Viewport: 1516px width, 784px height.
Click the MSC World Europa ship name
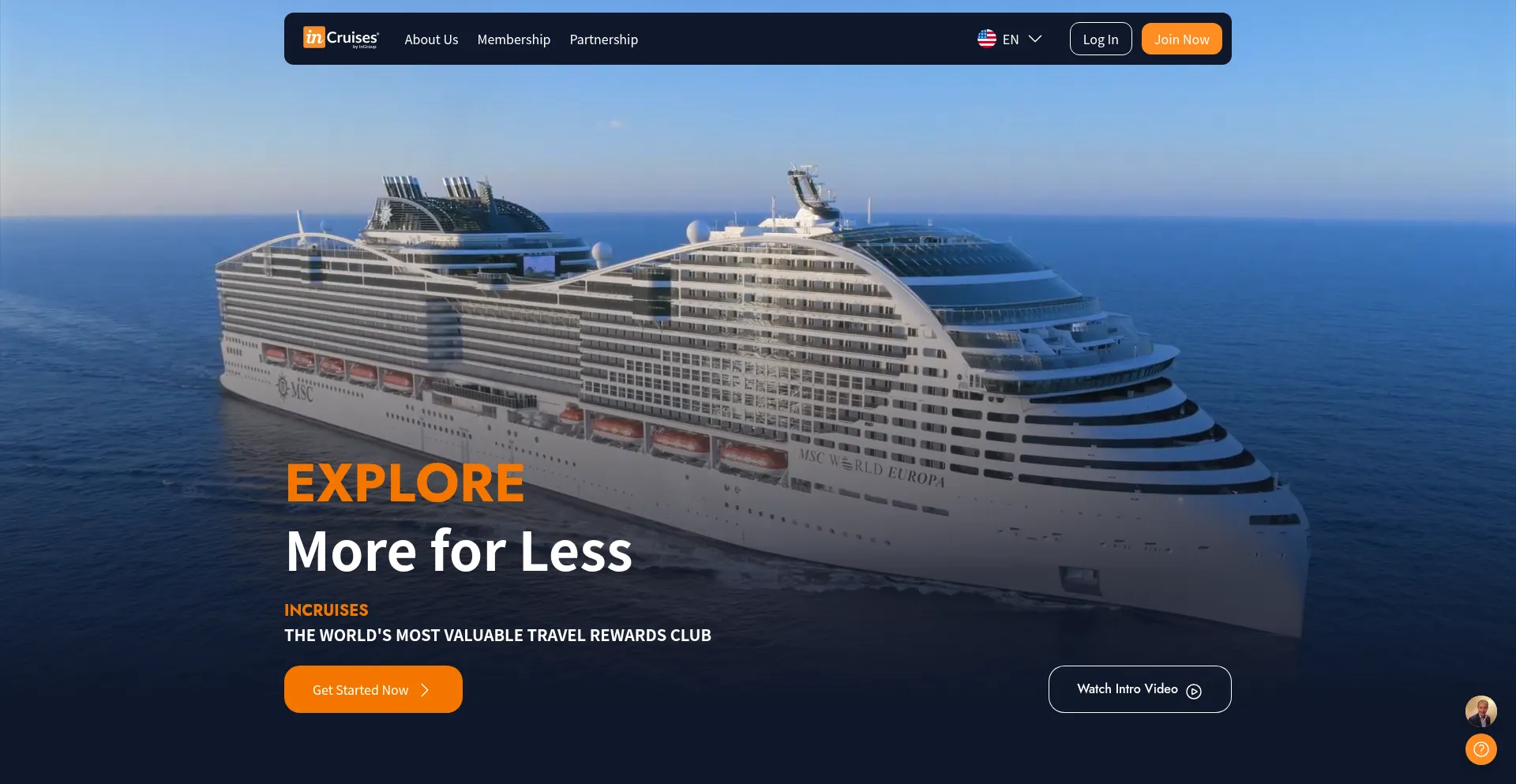[872, 467]
